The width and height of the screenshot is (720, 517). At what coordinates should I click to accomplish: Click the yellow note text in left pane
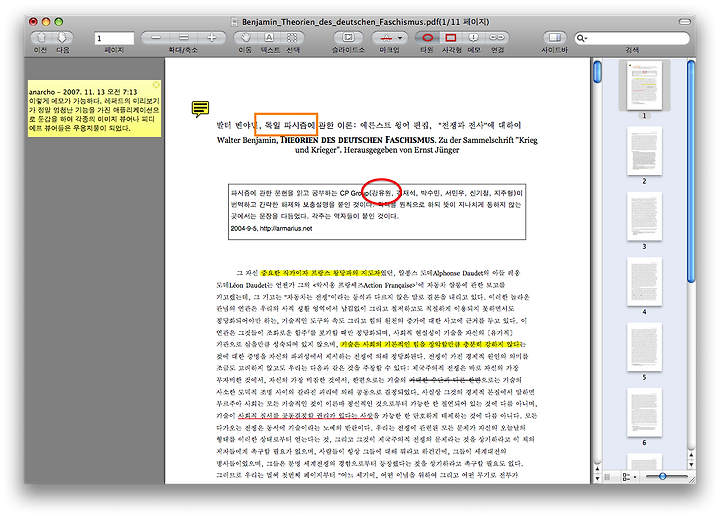point(94,110)
